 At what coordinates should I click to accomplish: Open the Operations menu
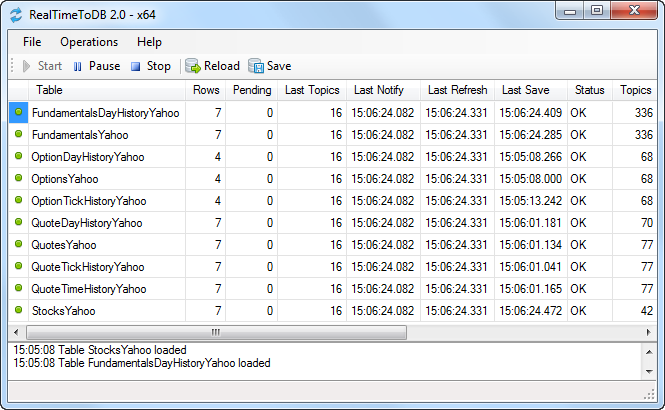[x=89, y=42]
